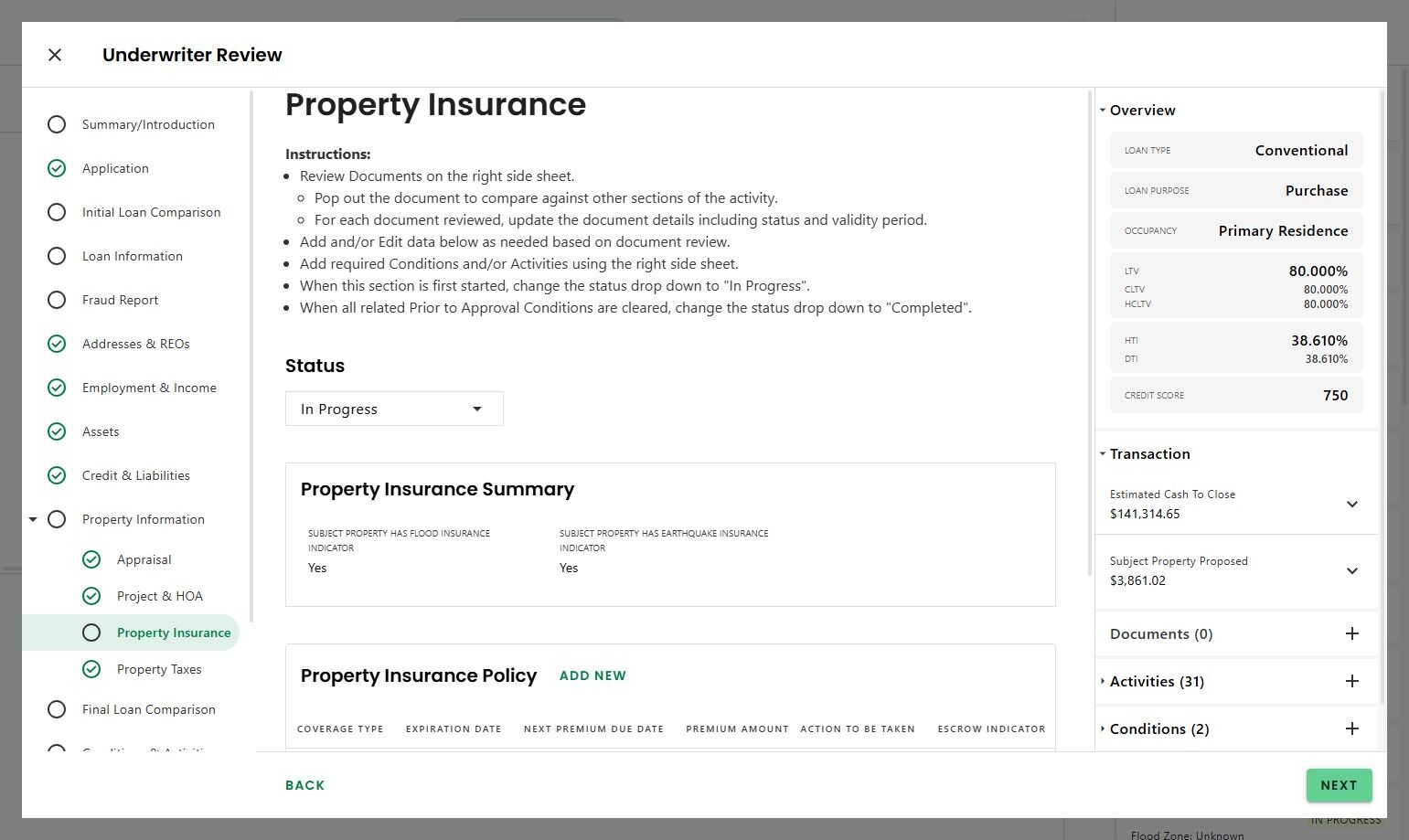
Task: Open the Initial Loan Comparison section
Action: coord(151,212)
